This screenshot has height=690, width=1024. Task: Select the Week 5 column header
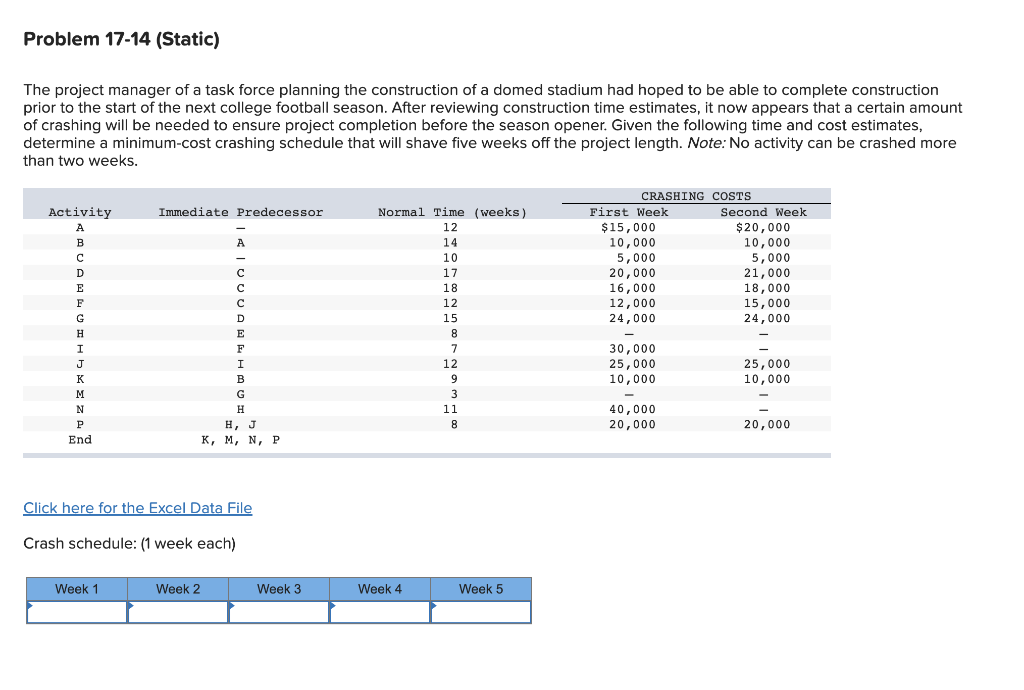[481, 589]
